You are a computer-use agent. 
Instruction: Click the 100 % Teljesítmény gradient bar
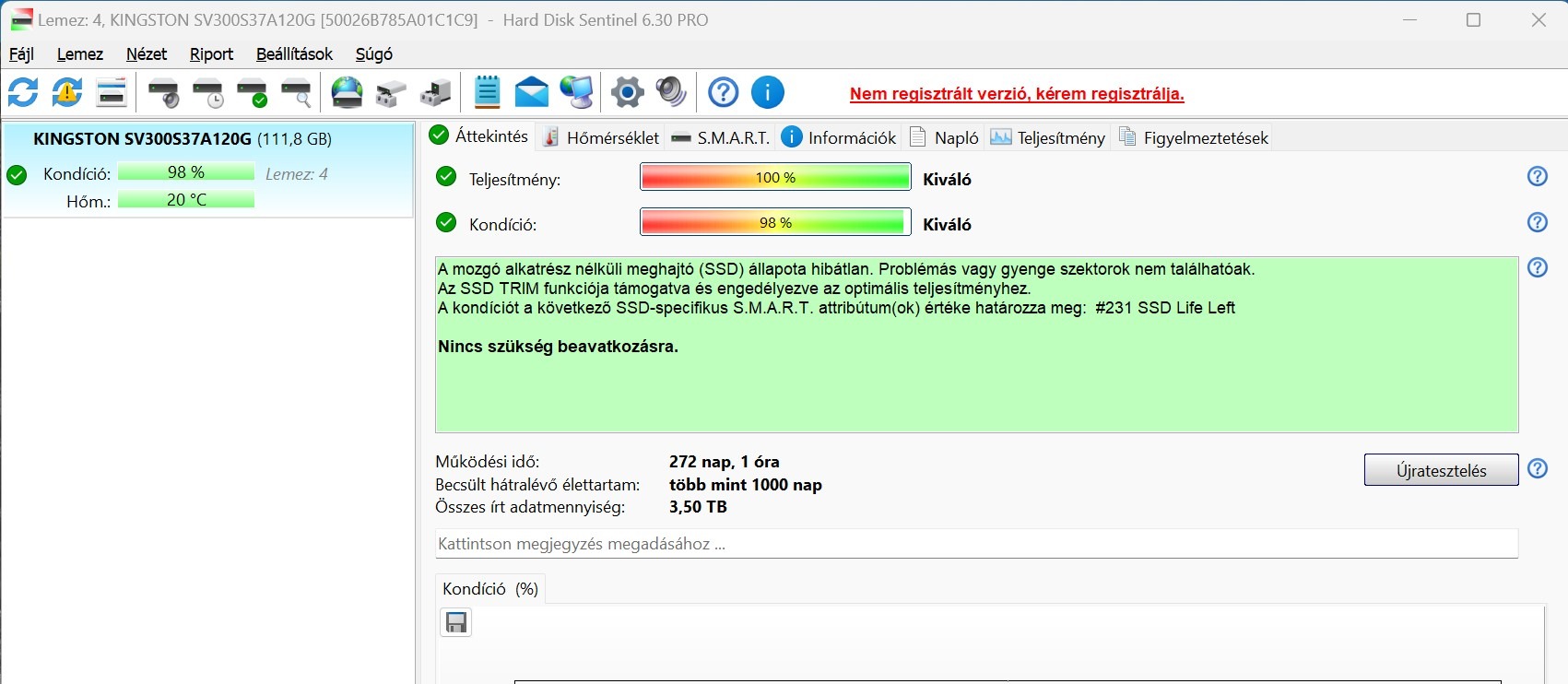coord(775,177)
